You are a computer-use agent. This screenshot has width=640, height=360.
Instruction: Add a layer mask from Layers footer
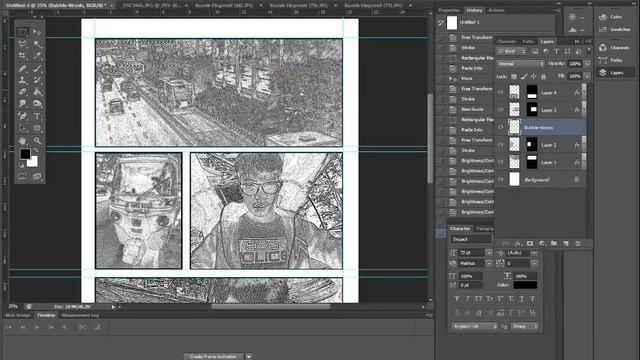530,244
